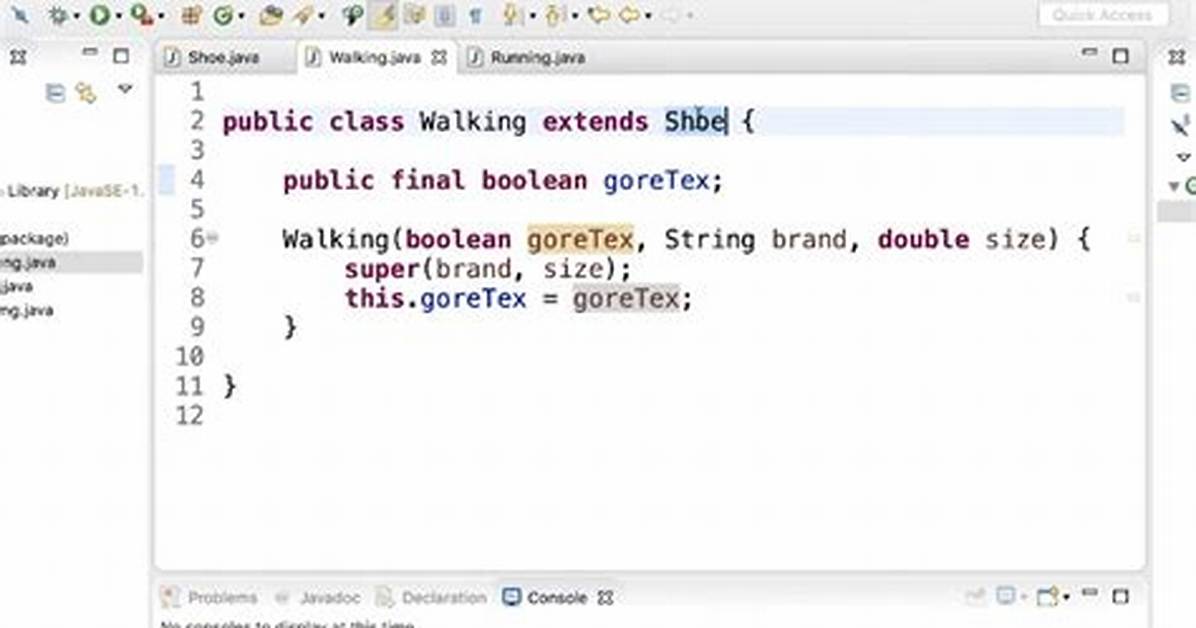Click the Open Task pencil icon
The height and width of the screenshot is (628, 1196).
point(303,15)
